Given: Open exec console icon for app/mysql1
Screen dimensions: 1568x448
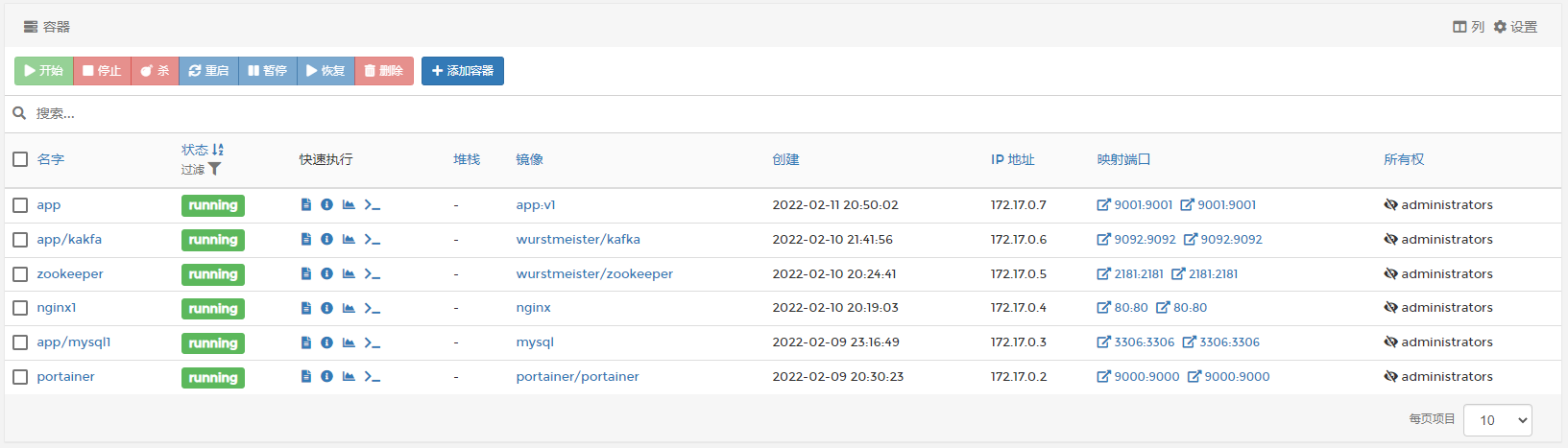Looking at the screenshot, I should click(x=373, y=342).
